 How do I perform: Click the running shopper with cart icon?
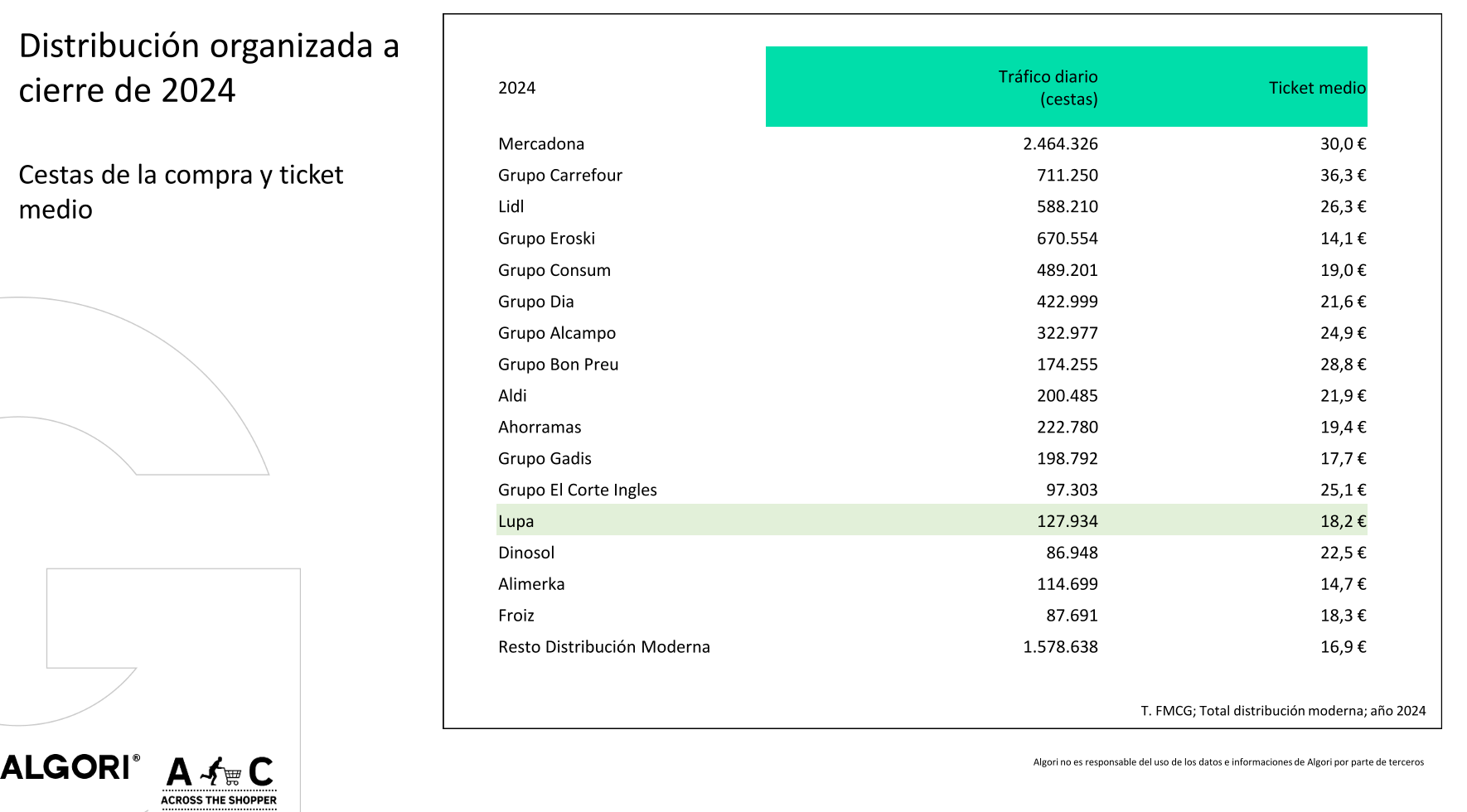220,771
